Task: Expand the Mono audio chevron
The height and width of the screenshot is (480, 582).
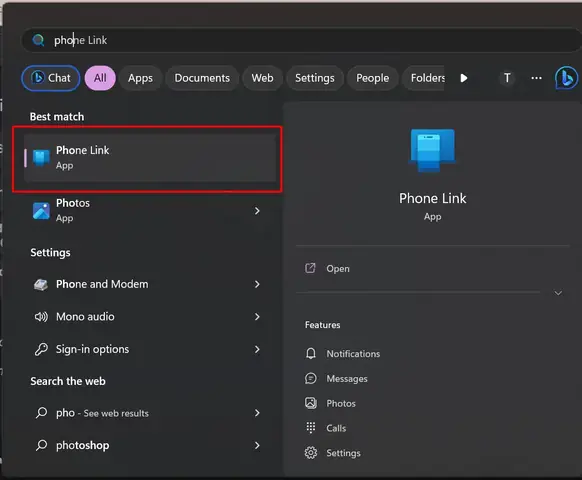Action: 257,317
